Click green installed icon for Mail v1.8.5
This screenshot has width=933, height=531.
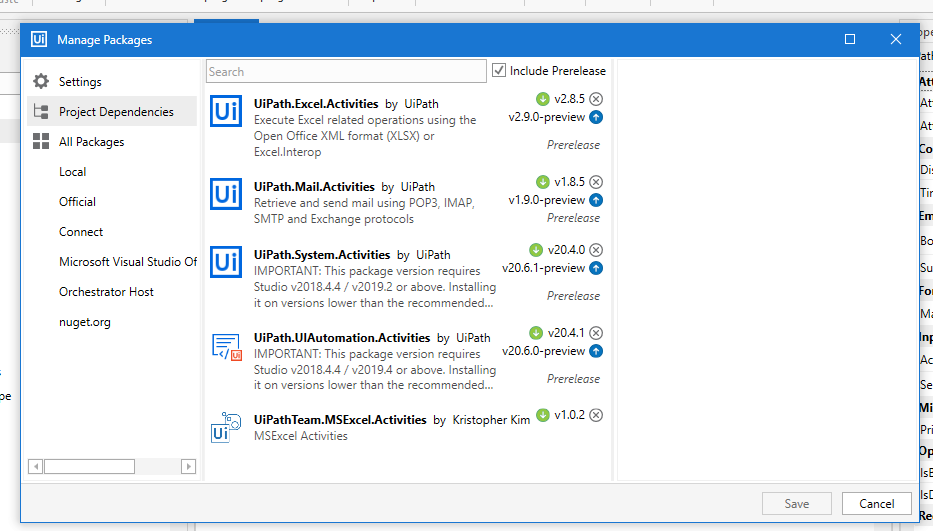pos(542,182)
